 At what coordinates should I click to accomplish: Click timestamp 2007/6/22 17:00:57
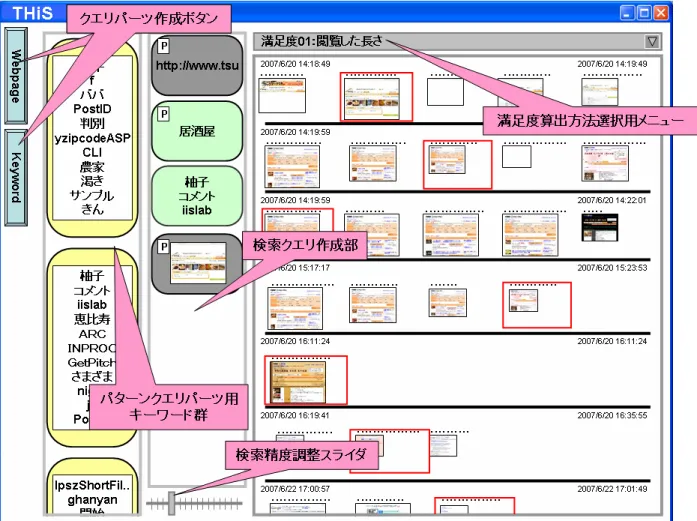tap(295, 489)
